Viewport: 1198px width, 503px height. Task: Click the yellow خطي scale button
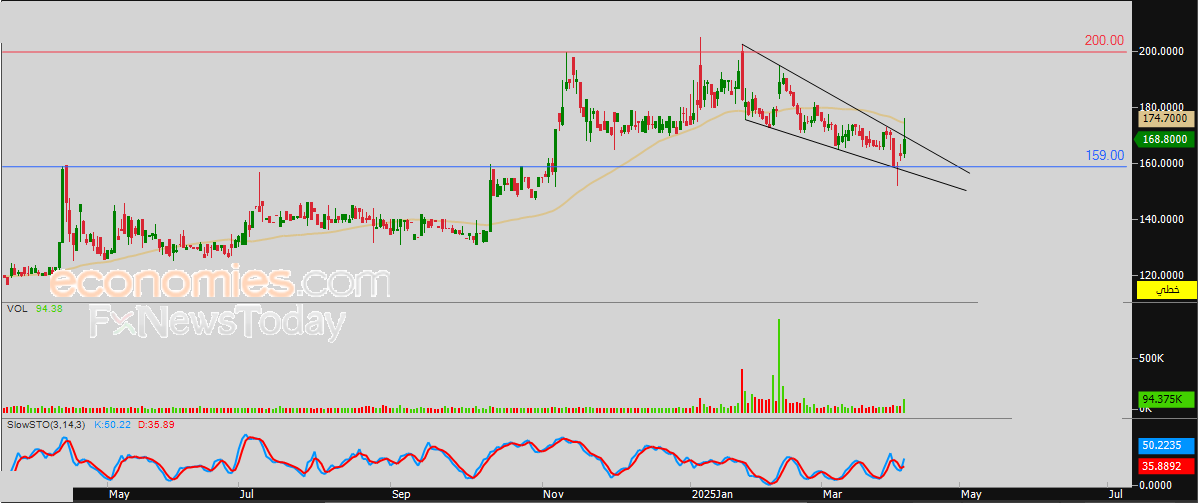click(1167, 290)
